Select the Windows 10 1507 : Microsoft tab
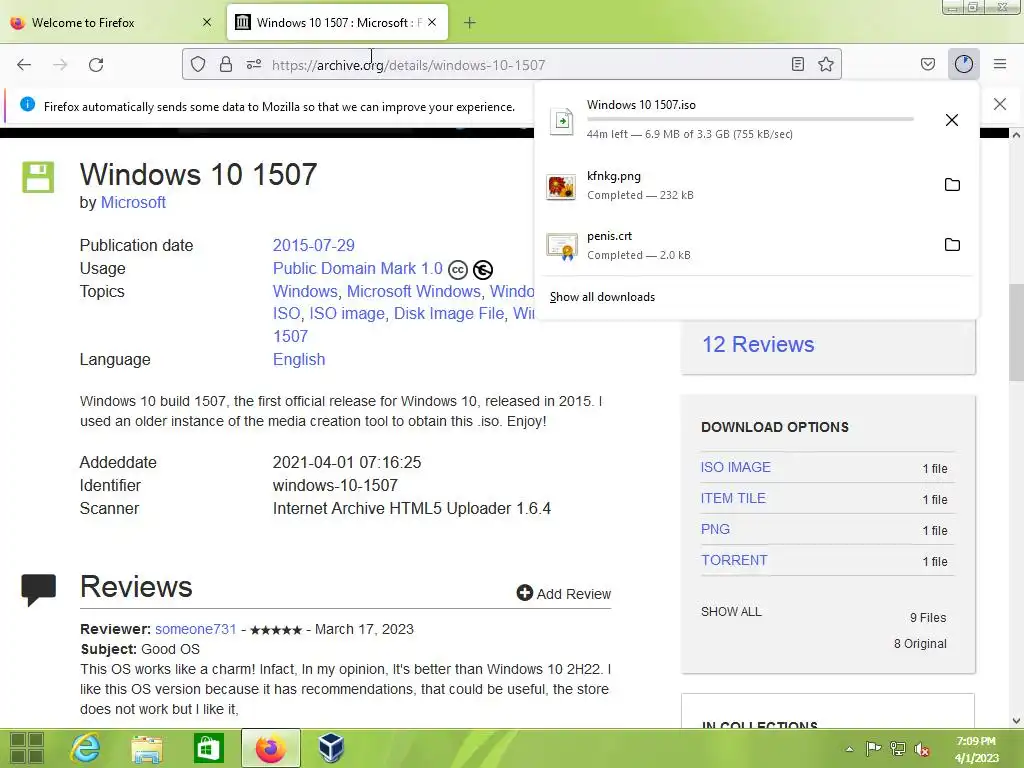Image resolution: width=1024 pixels, height=768 pixels. (x=337, y=23)
